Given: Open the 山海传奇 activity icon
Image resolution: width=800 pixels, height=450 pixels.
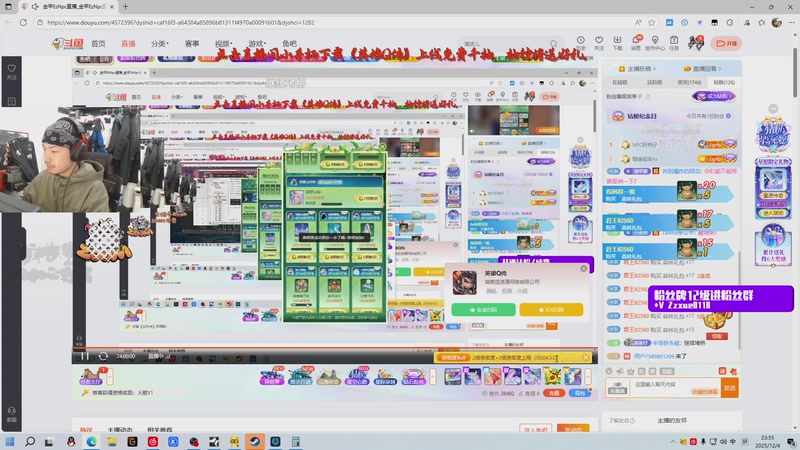Looking at the screenshot, I should [329, 377].
